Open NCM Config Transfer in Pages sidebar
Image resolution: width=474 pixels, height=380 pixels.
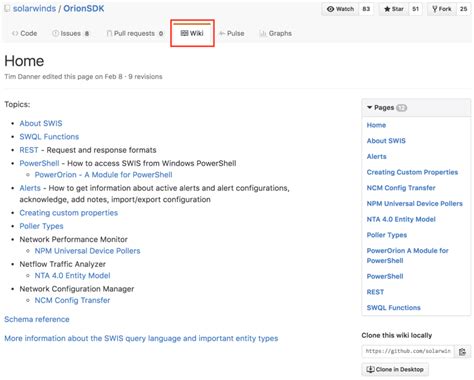pyautogui.click(x=401, y=188)
